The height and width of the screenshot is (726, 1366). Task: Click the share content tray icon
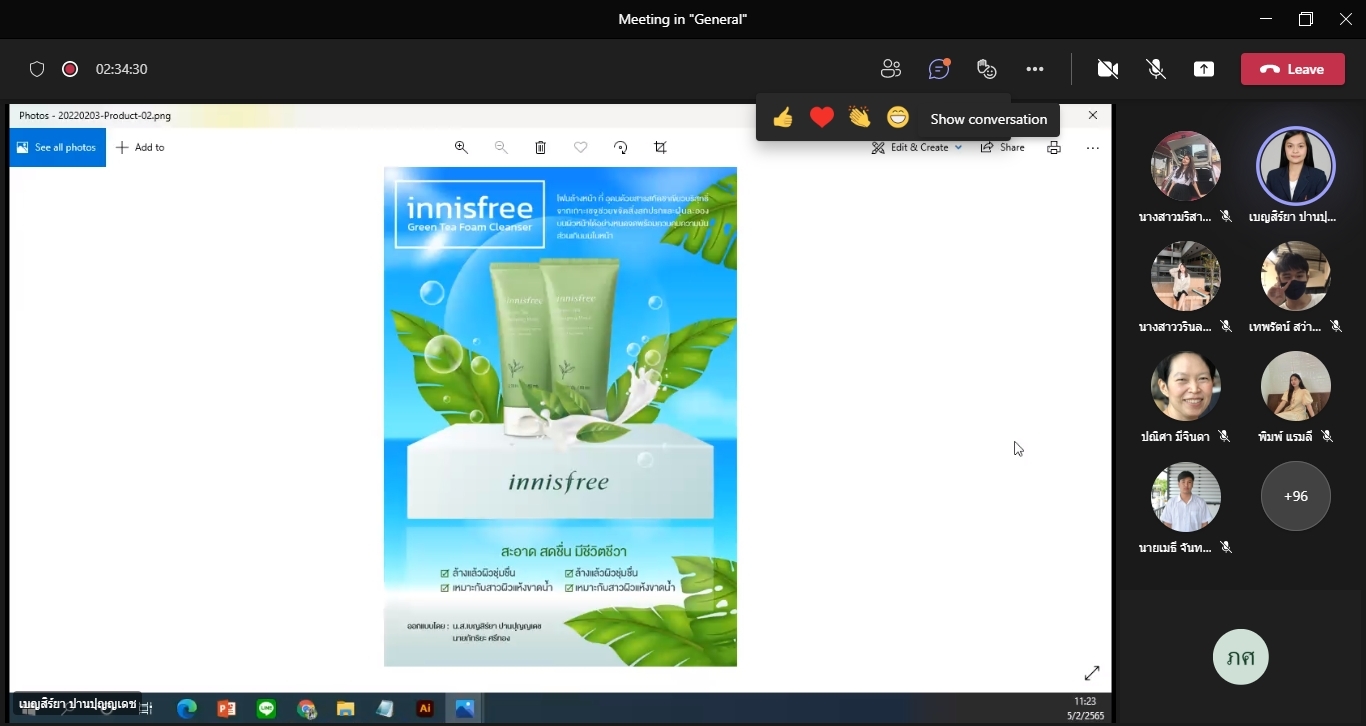tap(1204, 69)
